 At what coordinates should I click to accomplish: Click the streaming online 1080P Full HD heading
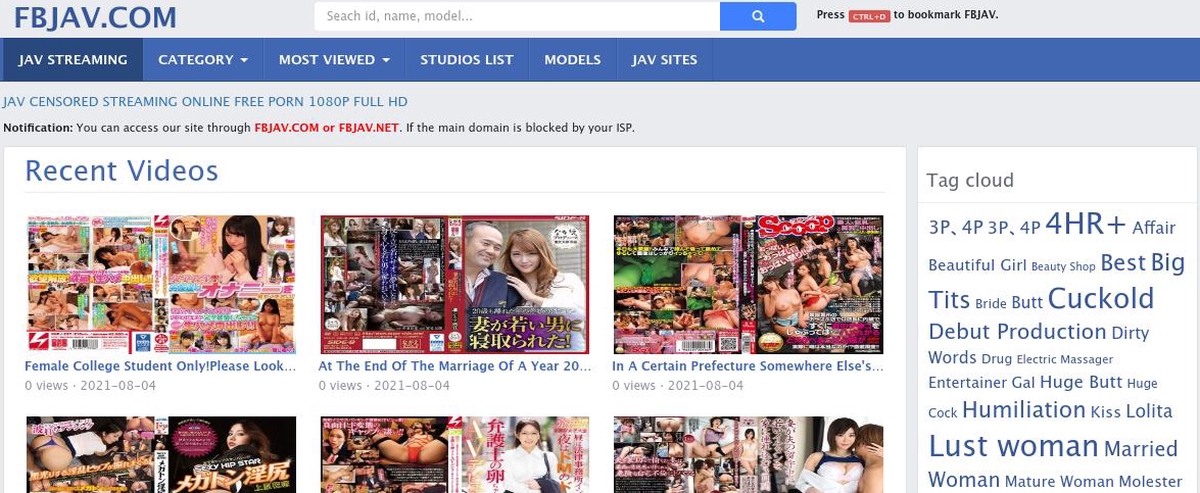205,102
